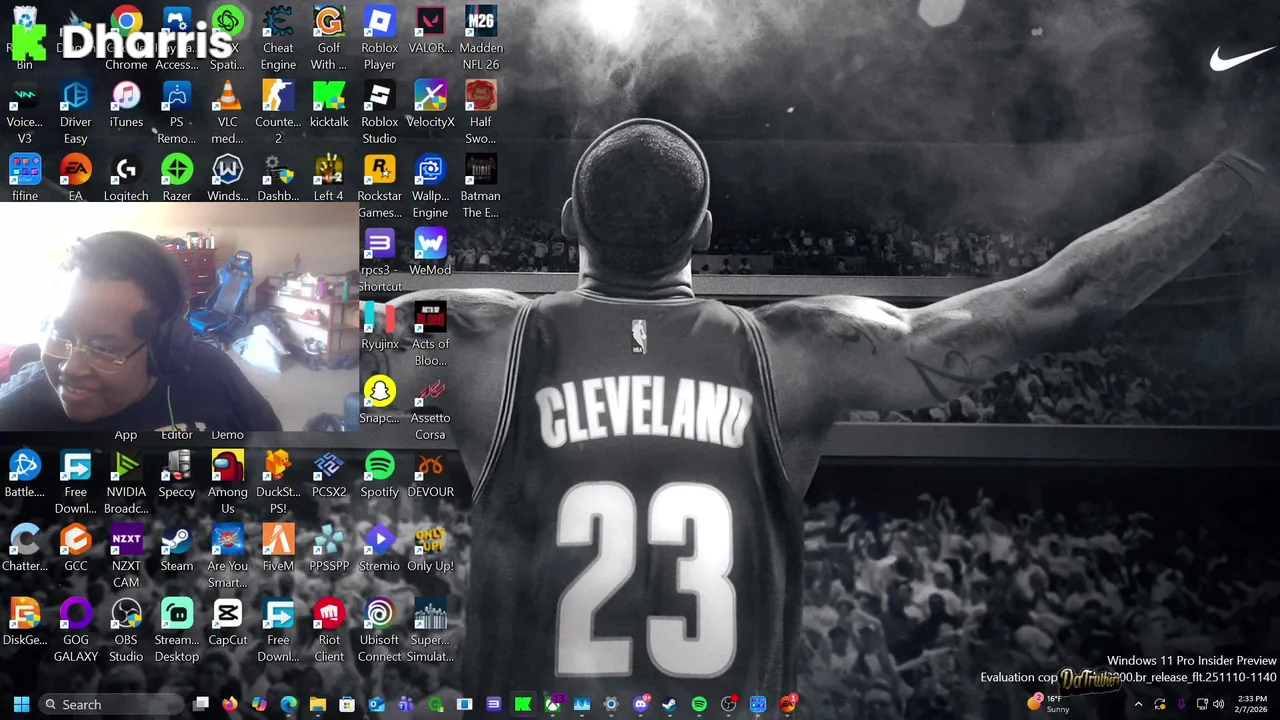Select the PCSX2 desktop icon
The width and height of the screenshot is (1280, 720).
[329, 474]
